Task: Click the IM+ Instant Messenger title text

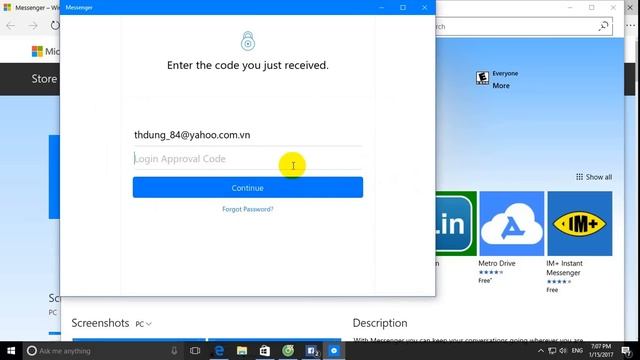Action: pyautogui.click(x=564, y=268)
